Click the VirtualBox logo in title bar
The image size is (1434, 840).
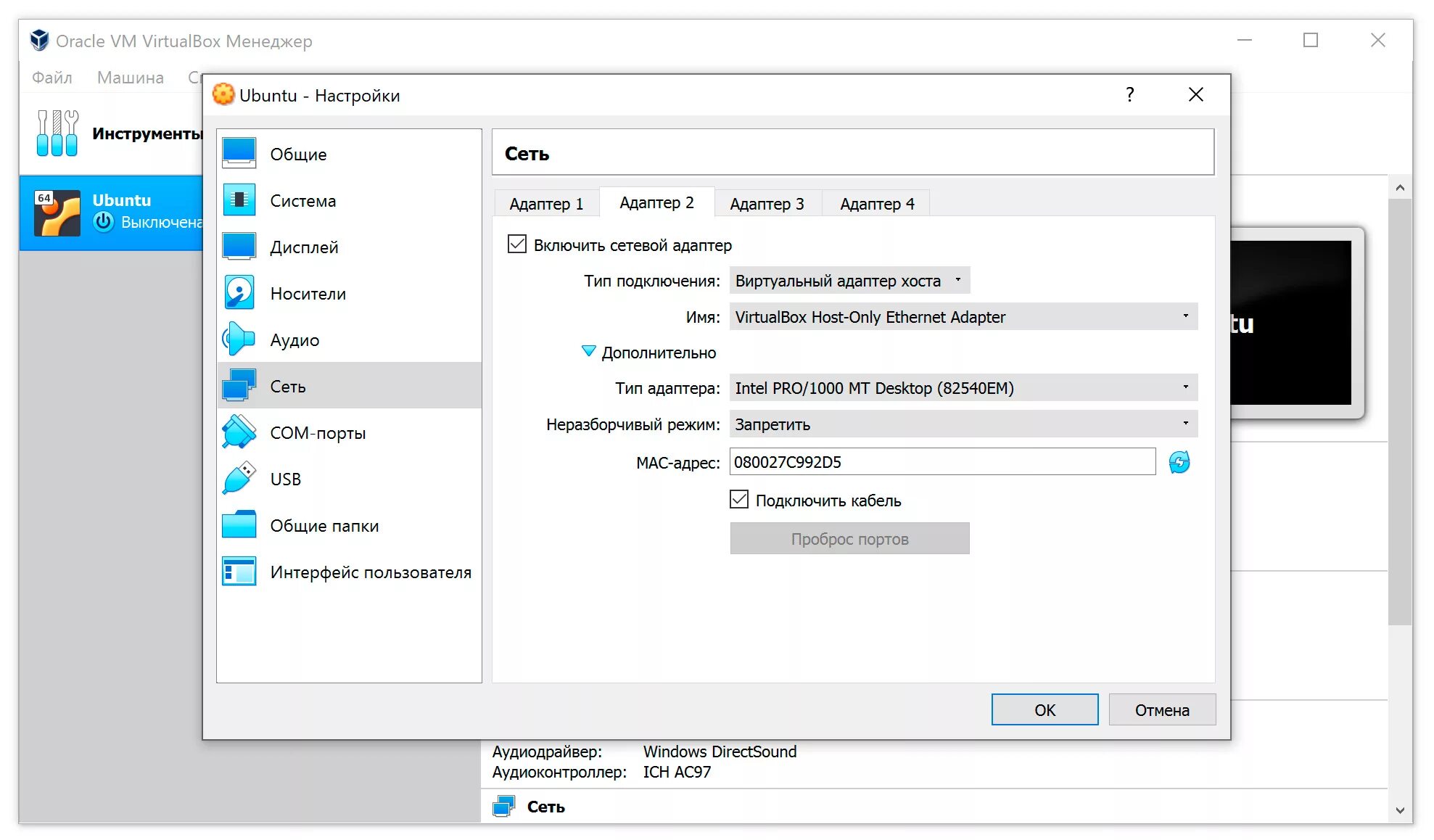tap(39, 41)
